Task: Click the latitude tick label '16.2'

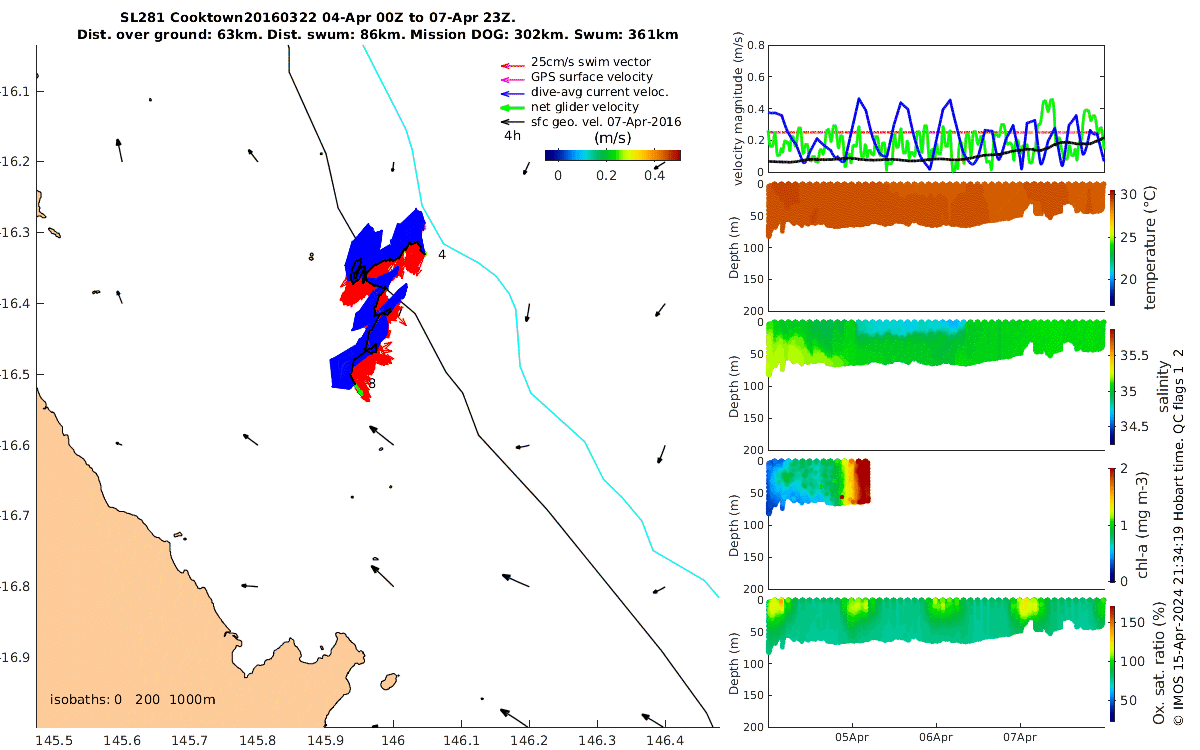Action: click(15, 162)
